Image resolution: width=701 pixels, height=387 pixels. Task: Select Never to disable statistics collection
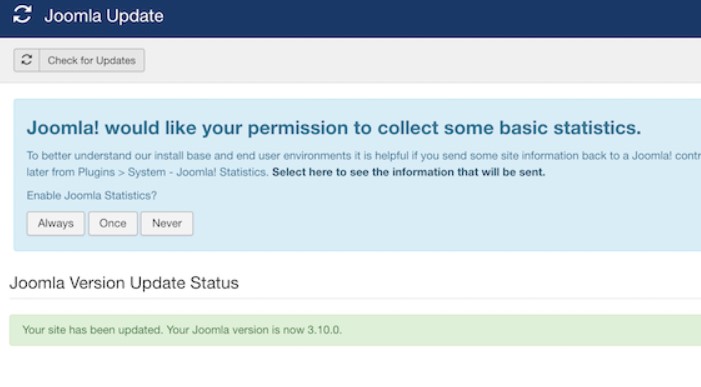167,223
